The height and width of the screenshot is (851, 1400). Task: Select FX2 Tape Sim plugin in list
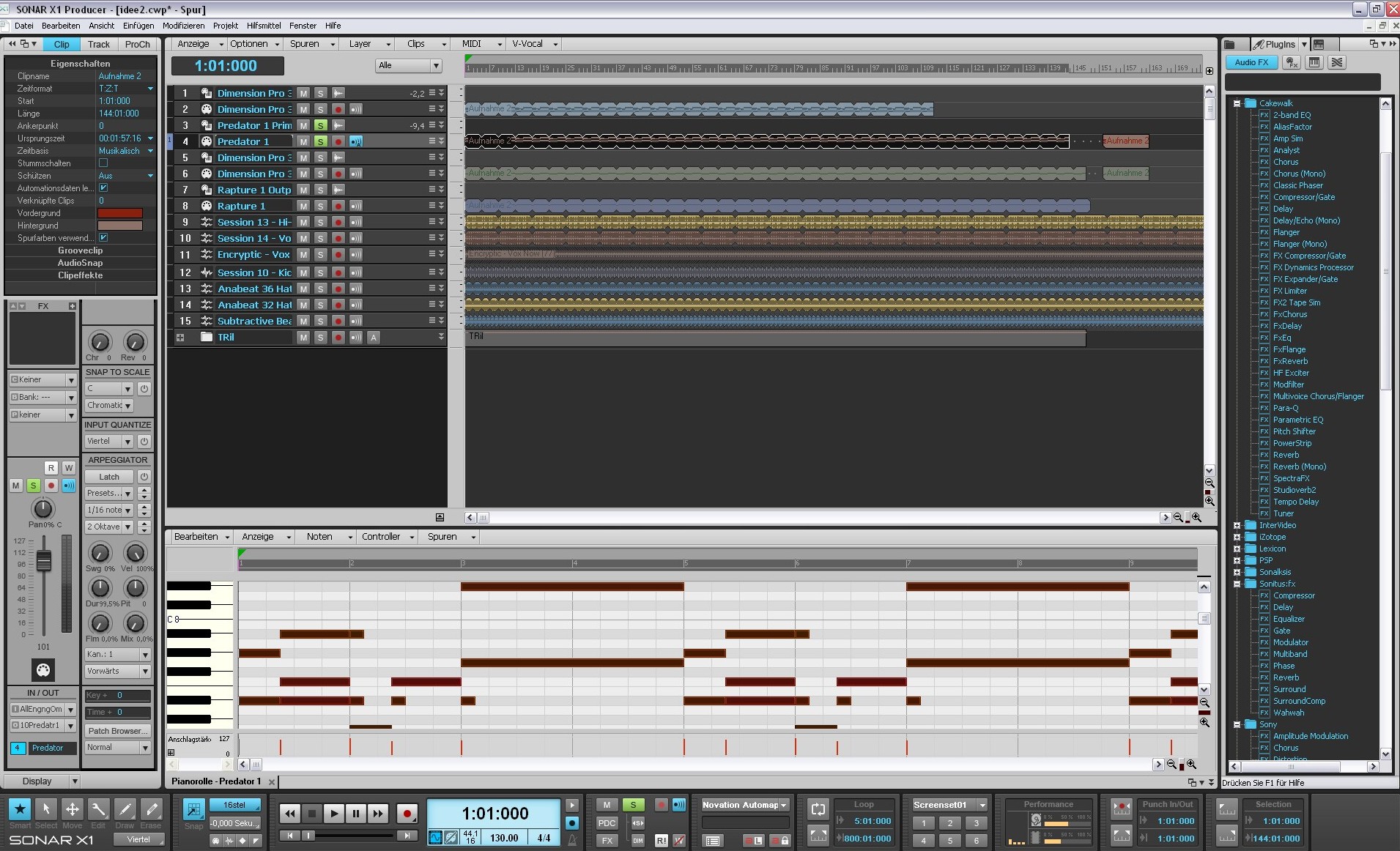pos(1296,302)
